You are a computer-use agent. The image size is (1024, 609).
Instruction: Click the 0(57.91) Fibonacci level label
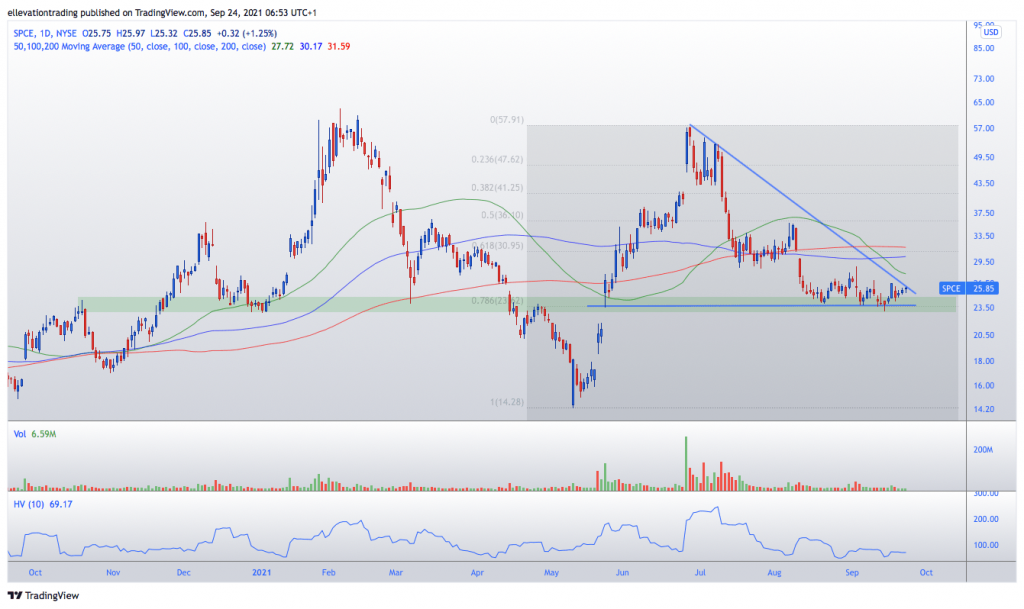pos(507,120)
